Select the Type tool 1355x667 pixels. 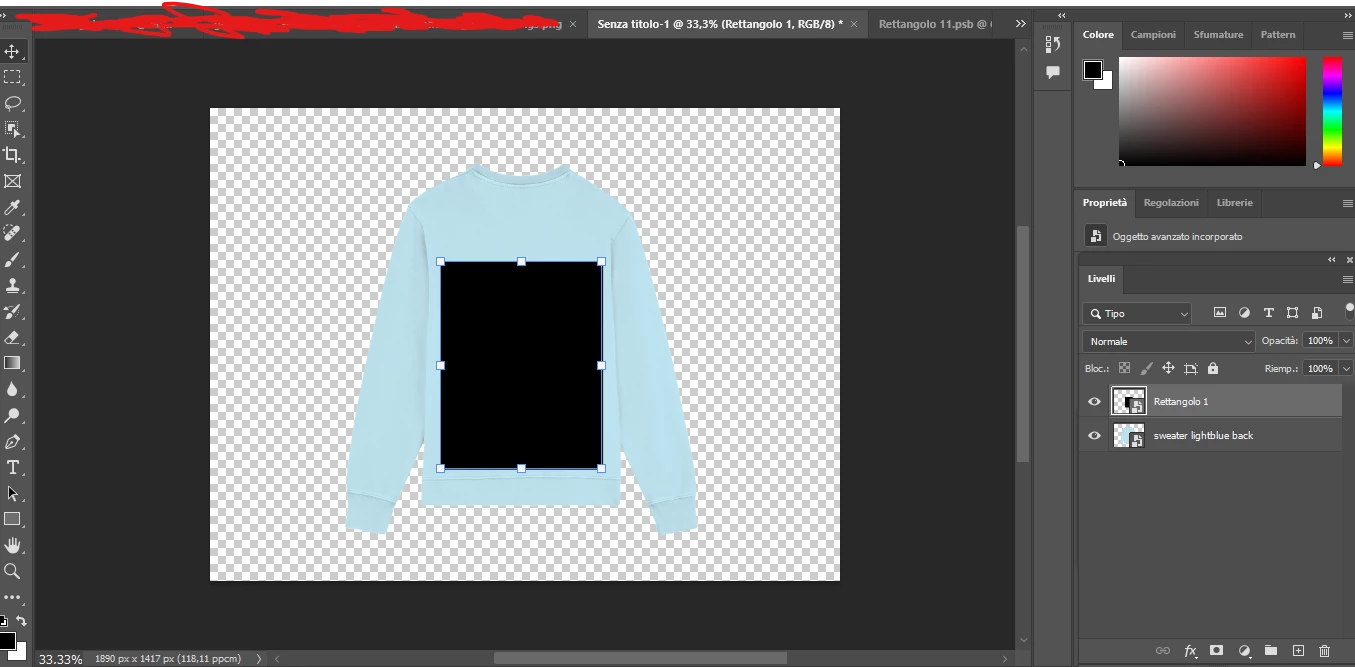click(x=12, y=467)
